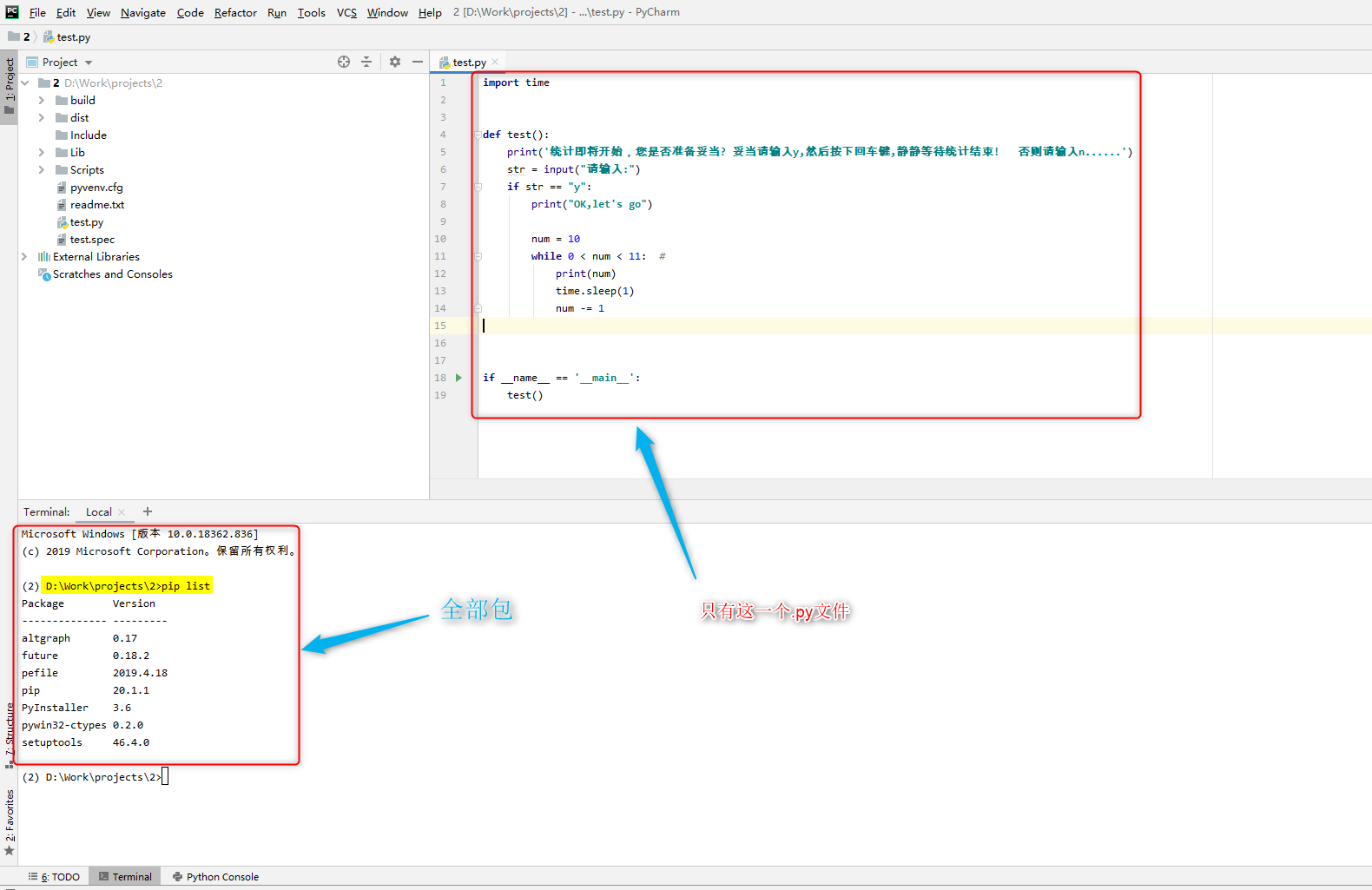Open the Tools menu
The image size is (1372, 890).
(x=311, y=12)
